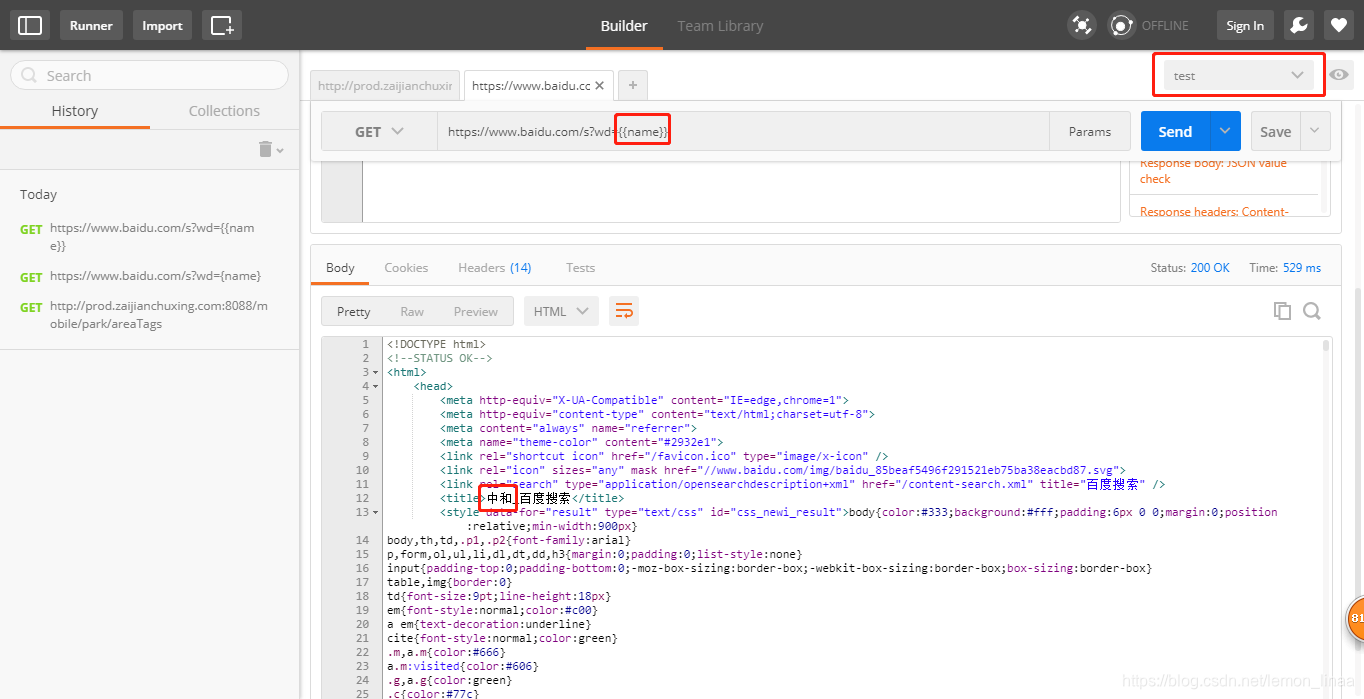Switch to the Team Library tab
The image size is (1364, 699).
coord(720,25)
